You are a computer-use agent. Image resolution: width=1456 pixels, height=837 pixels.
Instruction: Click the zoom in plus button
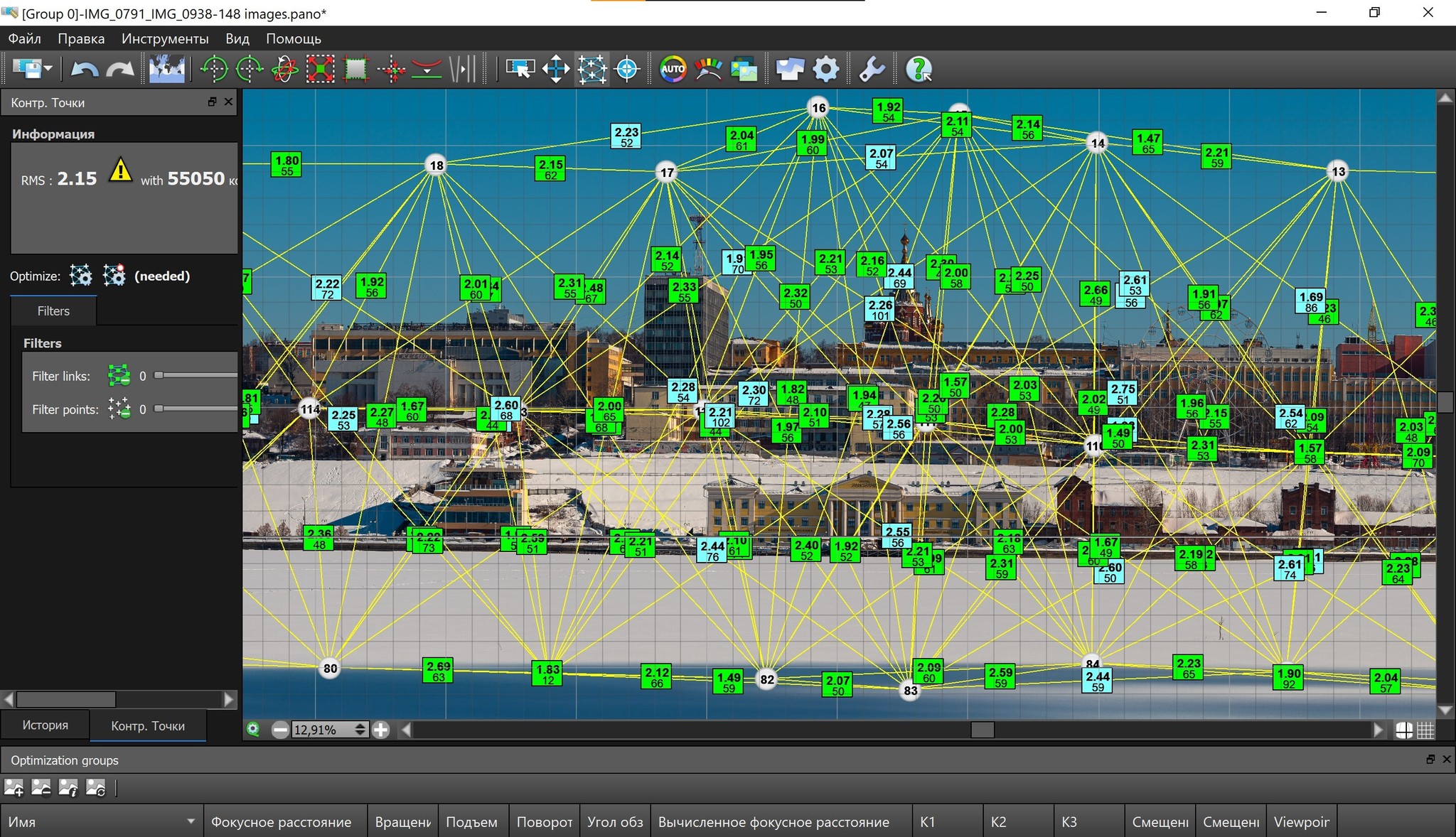point(381,730)
